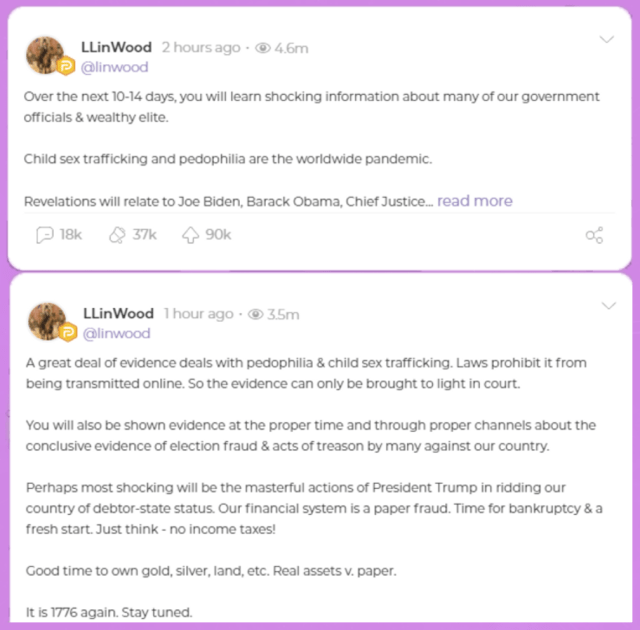This screenshot has height=630, width=640.
Task: Open the profile picture on the second post
Action: (46, 320)
